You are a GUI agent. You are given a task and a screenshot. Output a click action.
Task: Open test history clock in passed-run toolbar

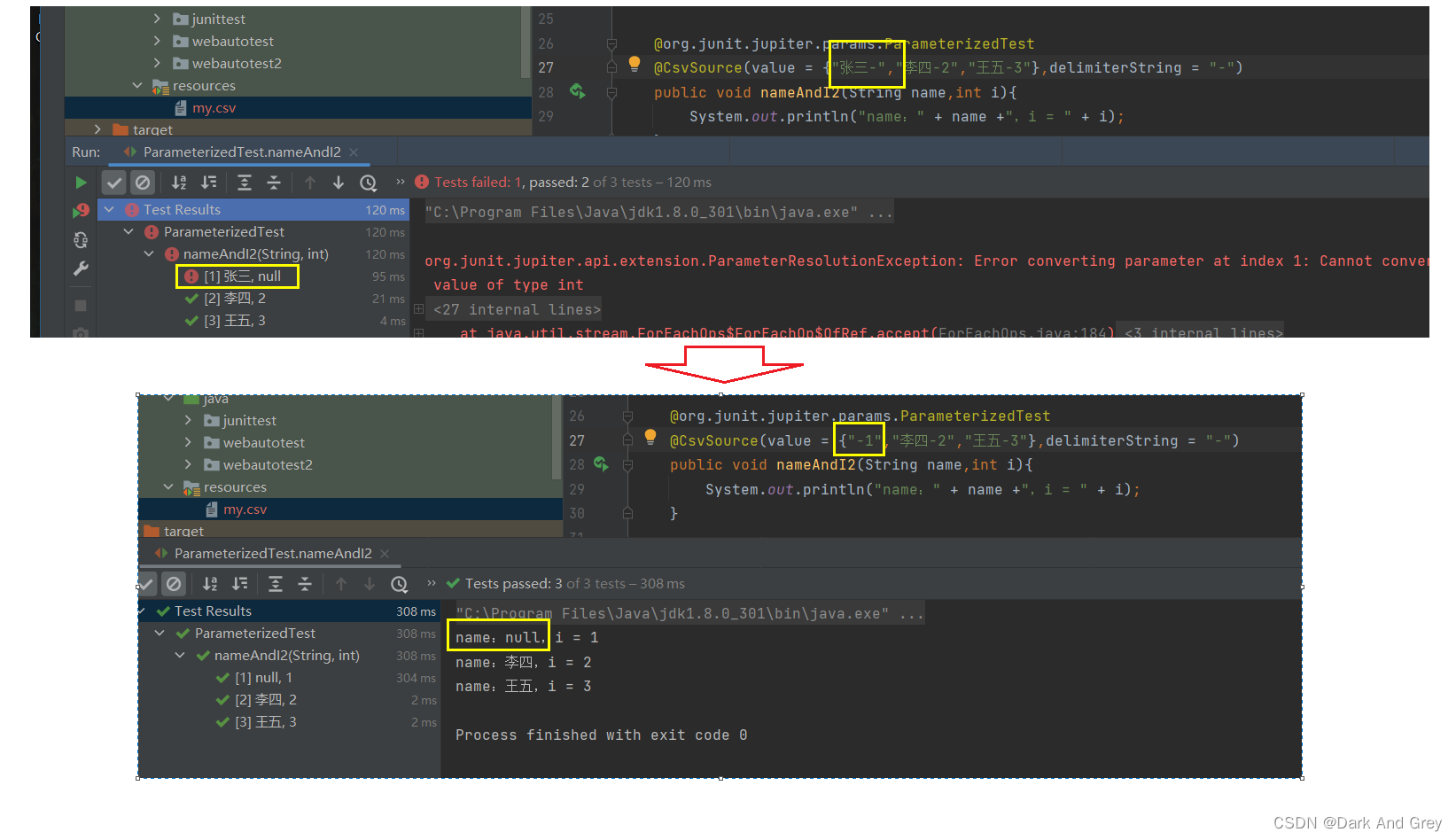click(400, 584)
